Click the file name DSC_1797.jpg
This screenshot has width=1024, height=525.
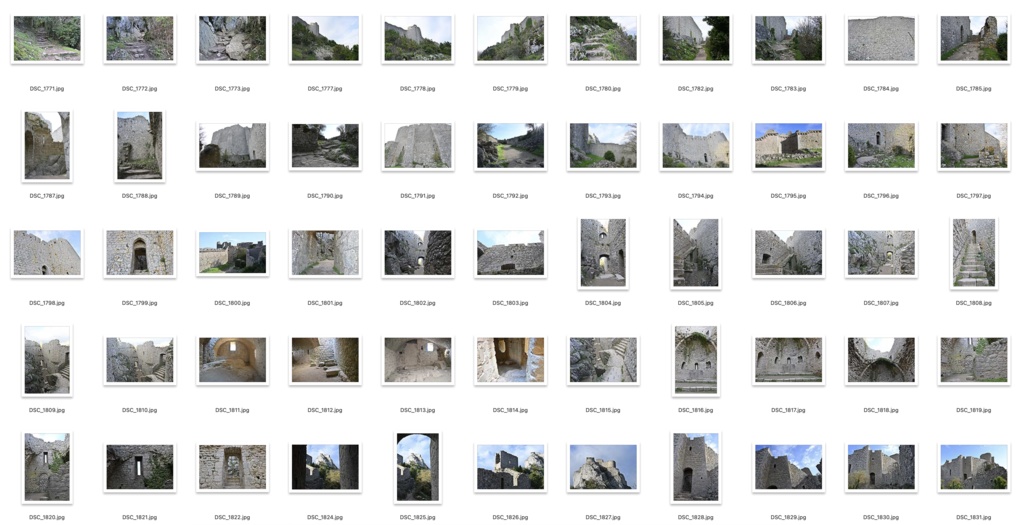(974, 196)
